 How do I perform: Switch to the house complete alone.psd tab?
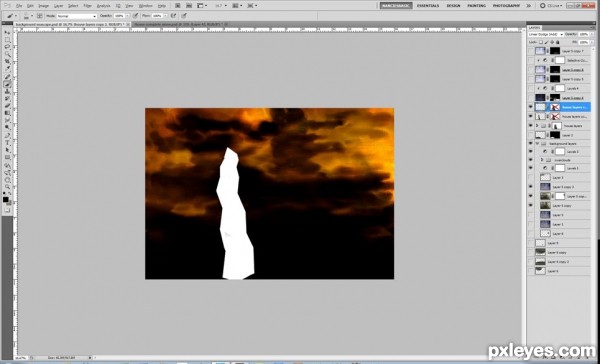click(x=179, y=24)
